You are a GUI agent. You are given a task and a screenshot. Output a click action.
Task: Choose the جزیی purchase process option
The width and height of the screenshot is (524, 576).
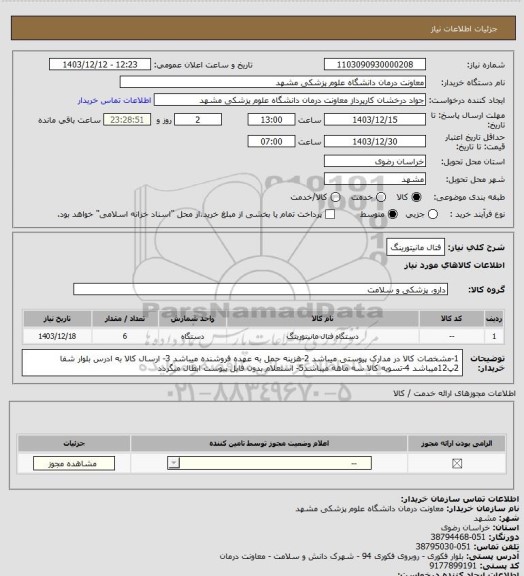433,214
